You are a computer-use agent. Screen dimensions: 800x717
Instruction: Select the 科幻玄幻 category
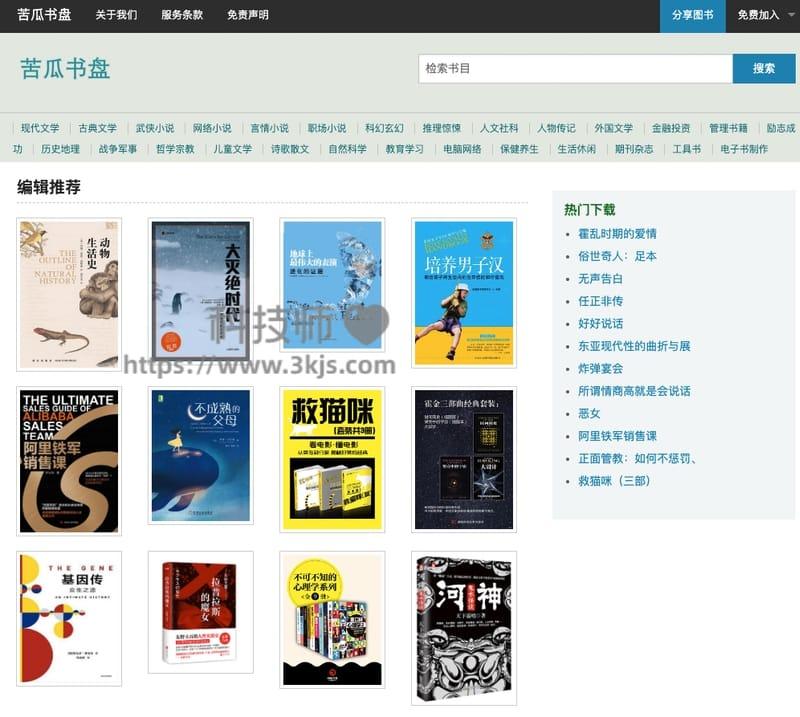click(x=384, y=128)
